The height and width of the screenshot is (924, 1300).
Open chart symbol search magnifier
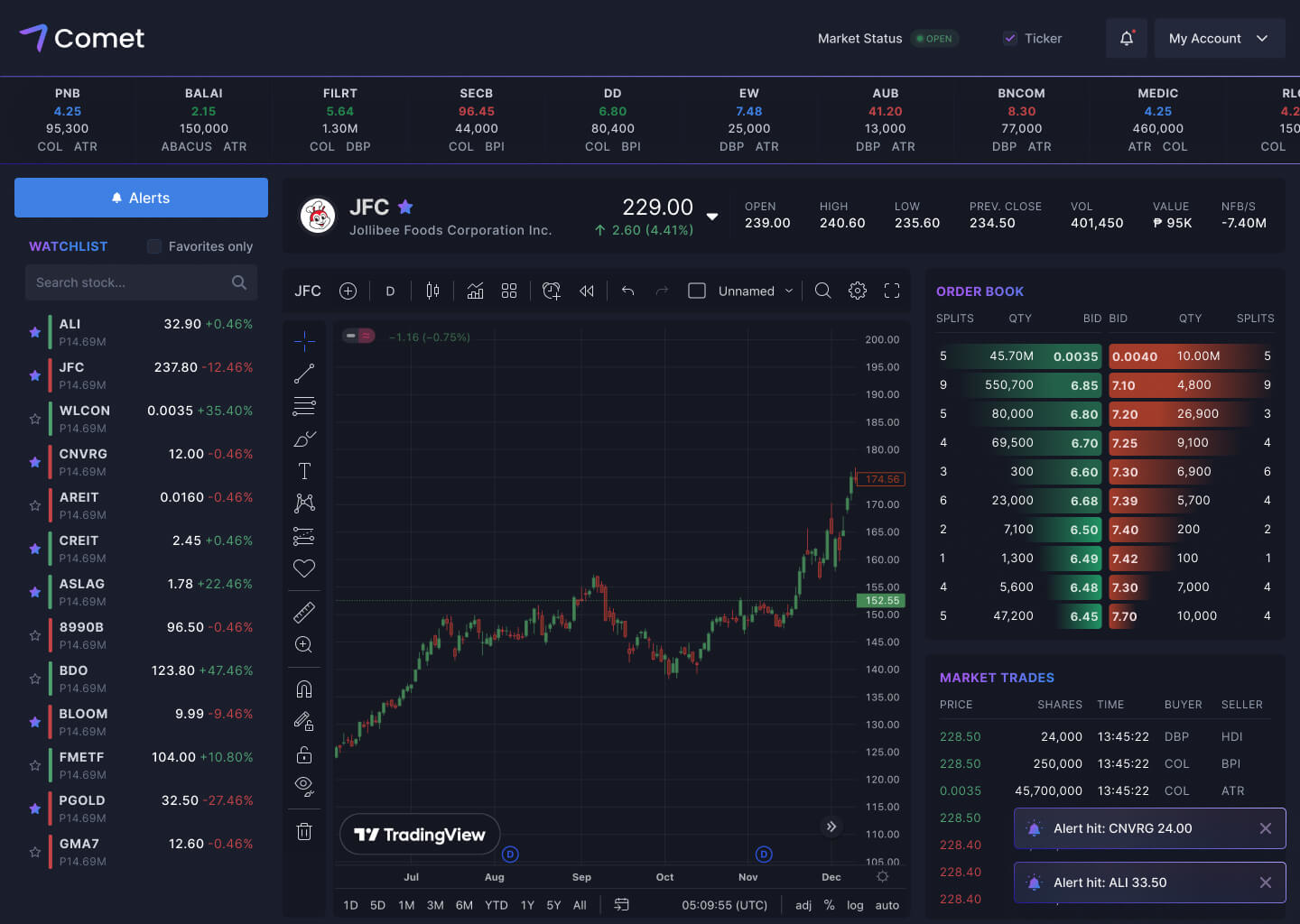822,291
